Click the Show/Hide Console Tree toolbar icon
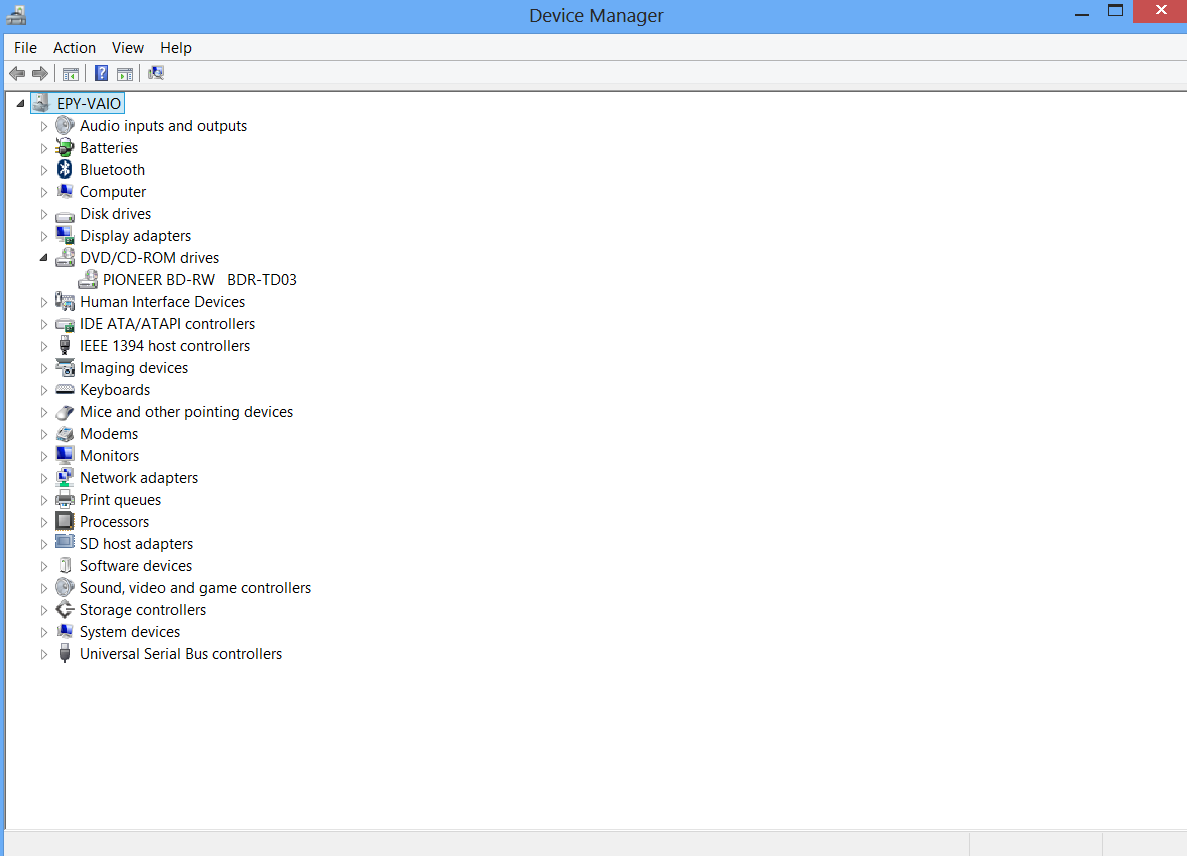This screenshot has width=1187, height=856. [71, 73]
